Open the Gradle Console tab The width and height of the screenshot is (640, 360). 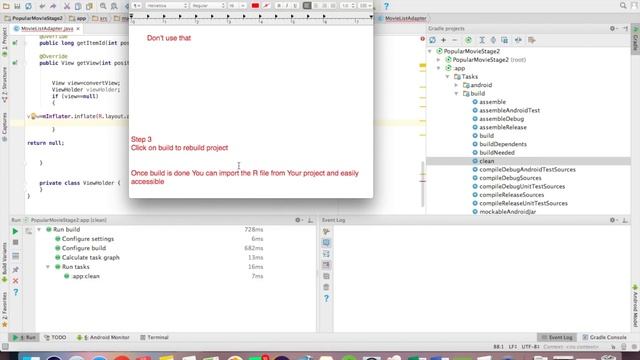click(604, 338)
